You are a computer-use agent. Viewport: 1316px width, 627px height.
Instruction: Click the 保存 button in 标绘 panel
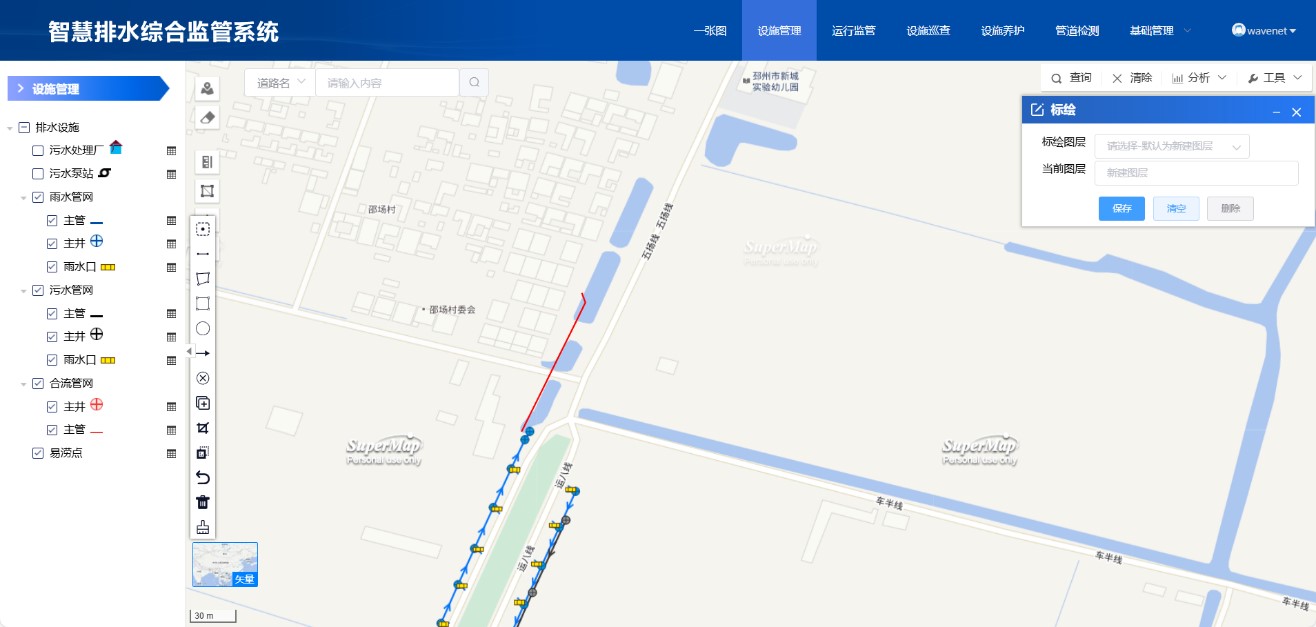click(1121, 209)
